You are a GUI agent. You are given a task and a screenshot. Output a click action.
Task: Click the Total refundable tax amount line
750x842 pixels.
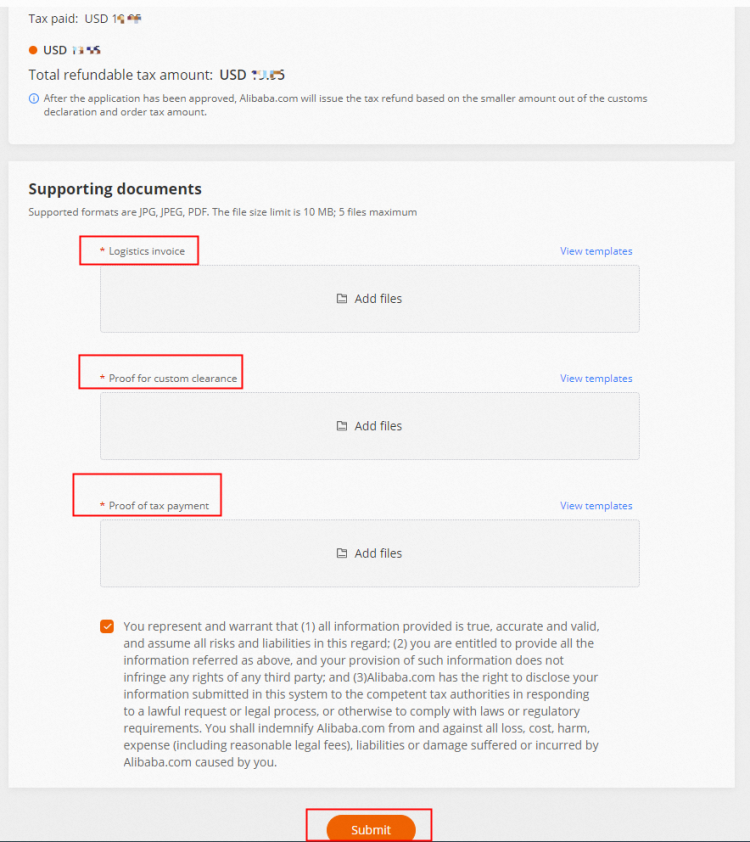pyautogui.click(x=157, y=75)
